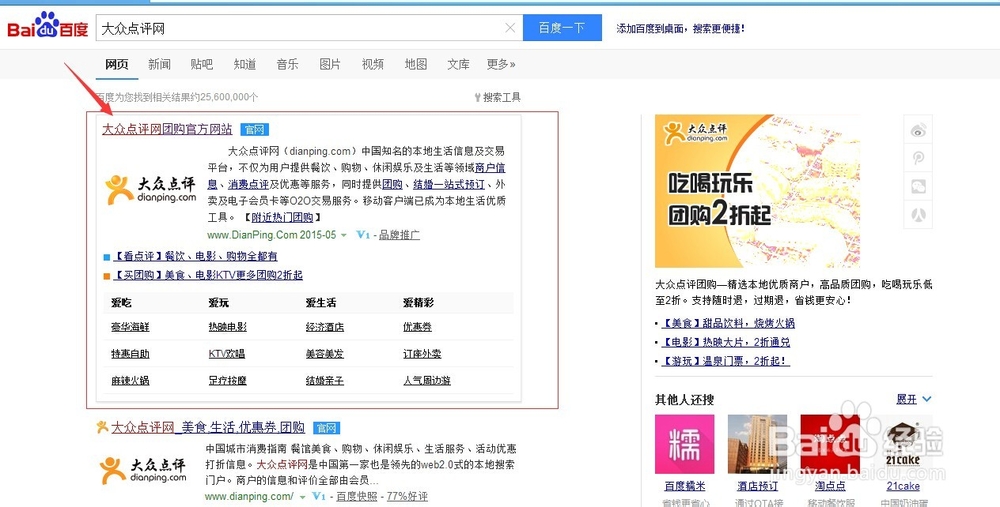This screenshot has width=1000, height=507.
Task: Click the 百度一下 search button
Action: coord(562,28)
